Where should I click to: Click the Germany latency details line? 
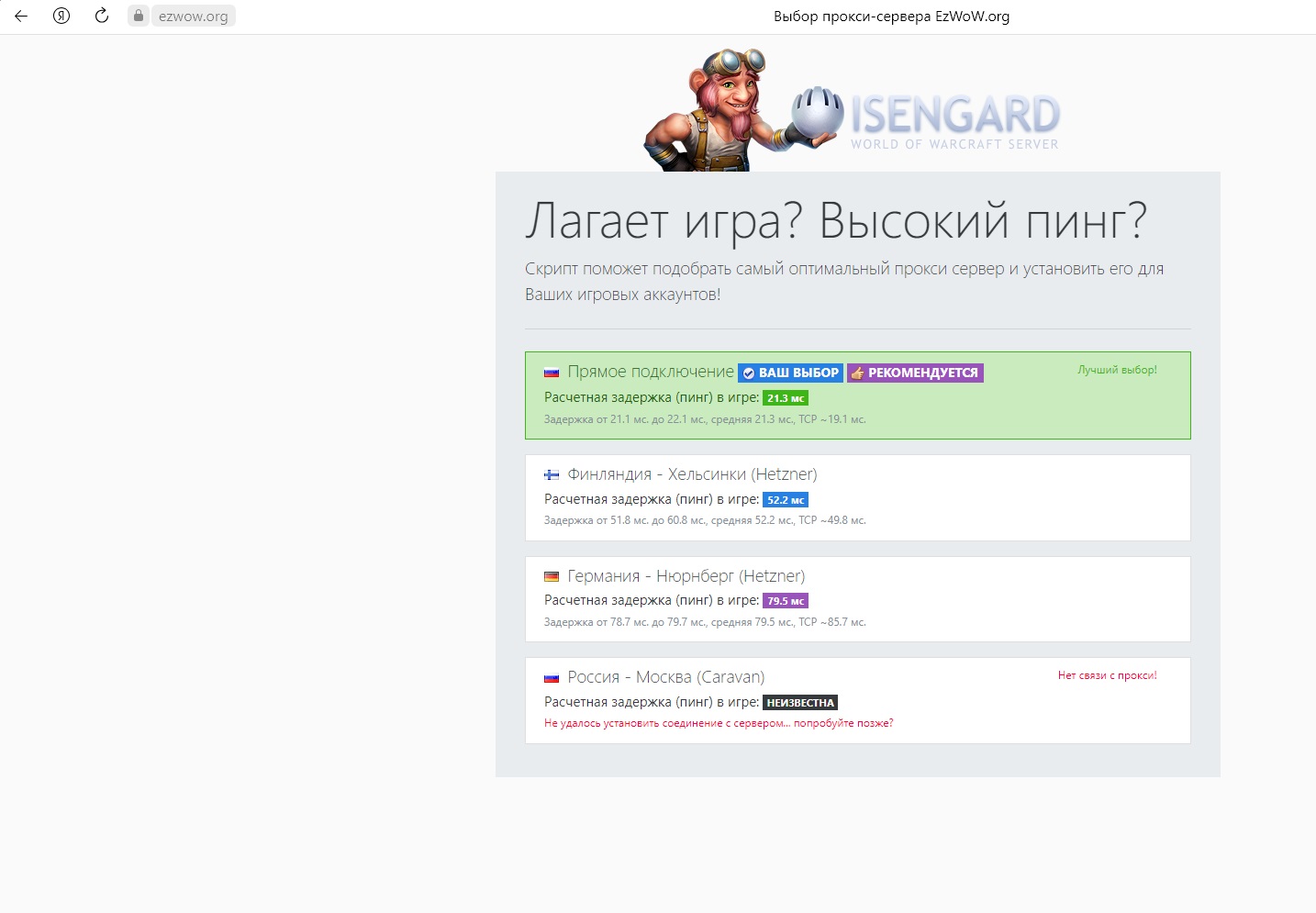click(x=705, y=622)
